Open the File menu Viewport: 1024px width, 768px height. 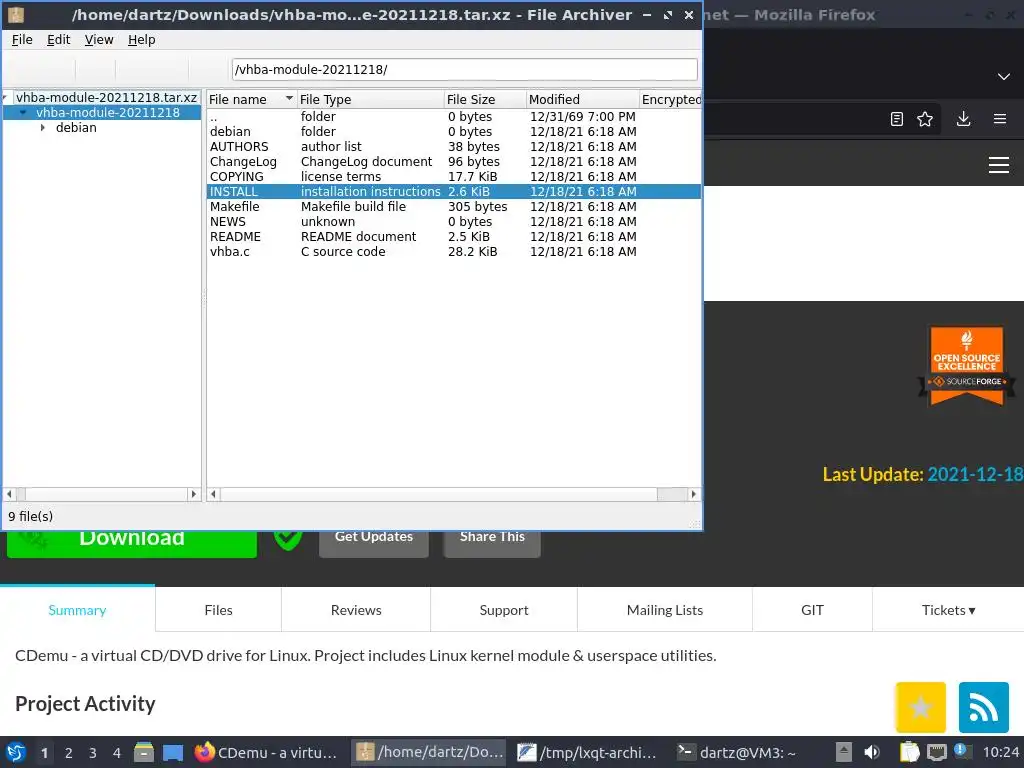[22, 40]
